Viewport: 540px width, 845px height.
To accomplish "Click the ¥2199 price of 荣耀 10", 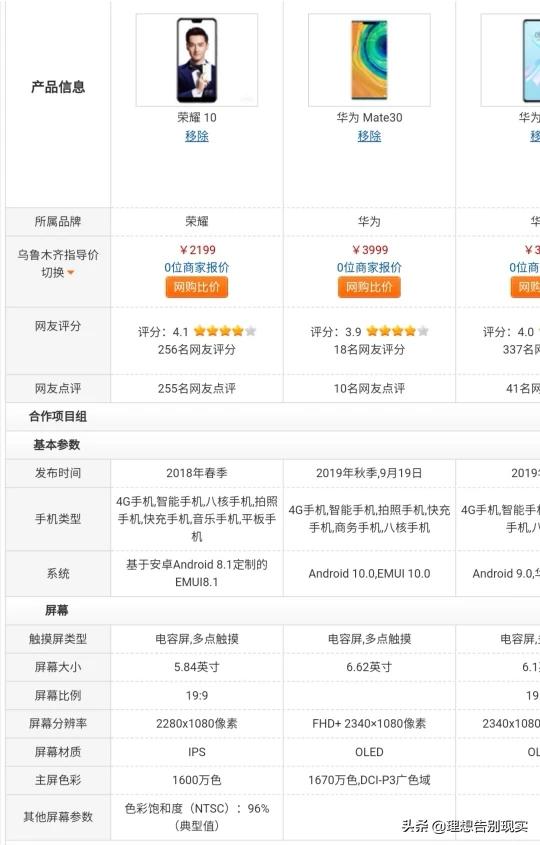I will point(197,250).
